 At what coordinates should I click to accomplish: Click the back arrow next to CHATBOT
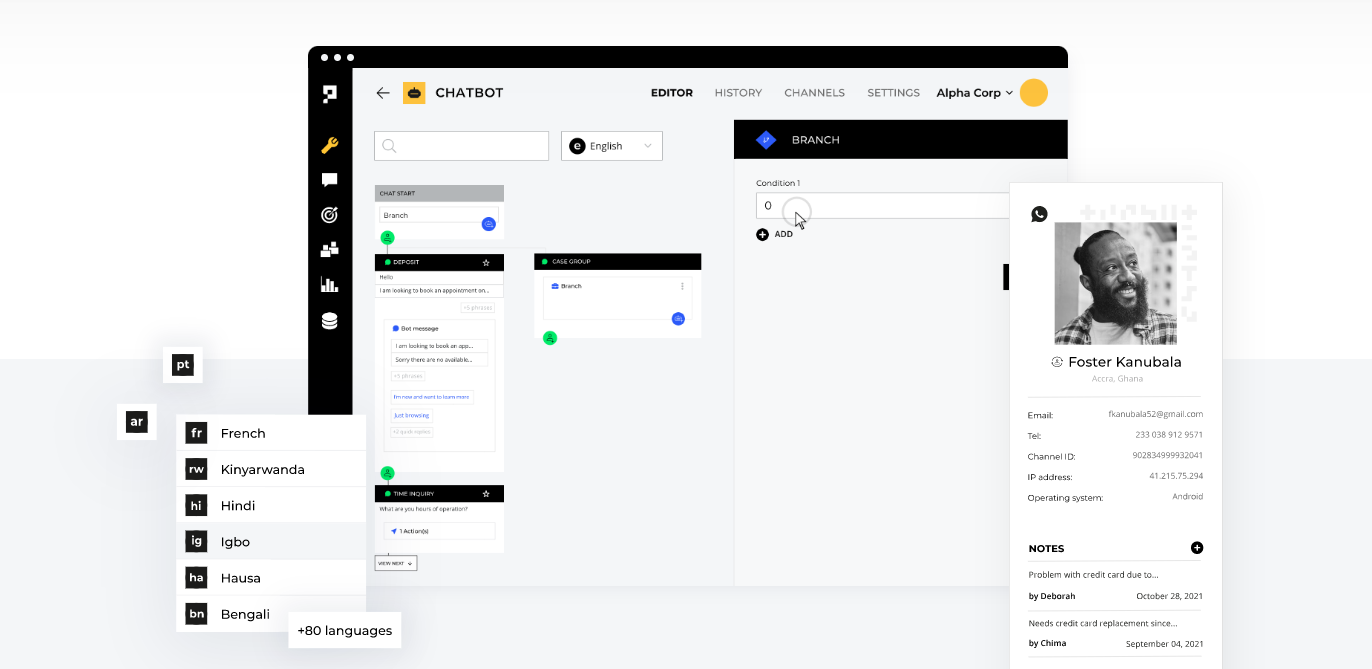(383, 92)
